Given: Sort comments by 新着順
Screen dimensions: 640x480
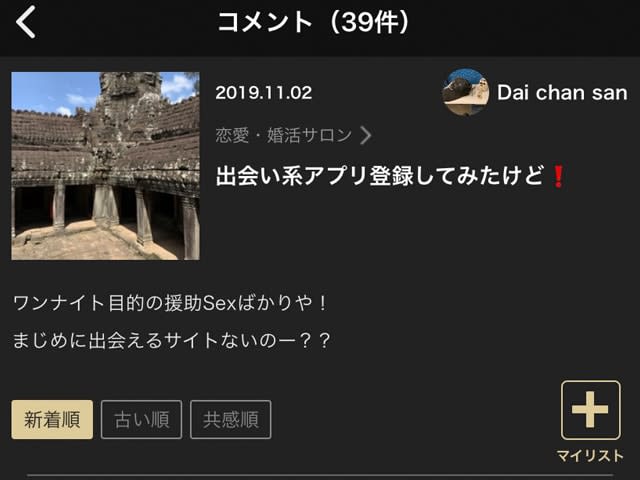Looking at the screenshot, I should point(52,420).
